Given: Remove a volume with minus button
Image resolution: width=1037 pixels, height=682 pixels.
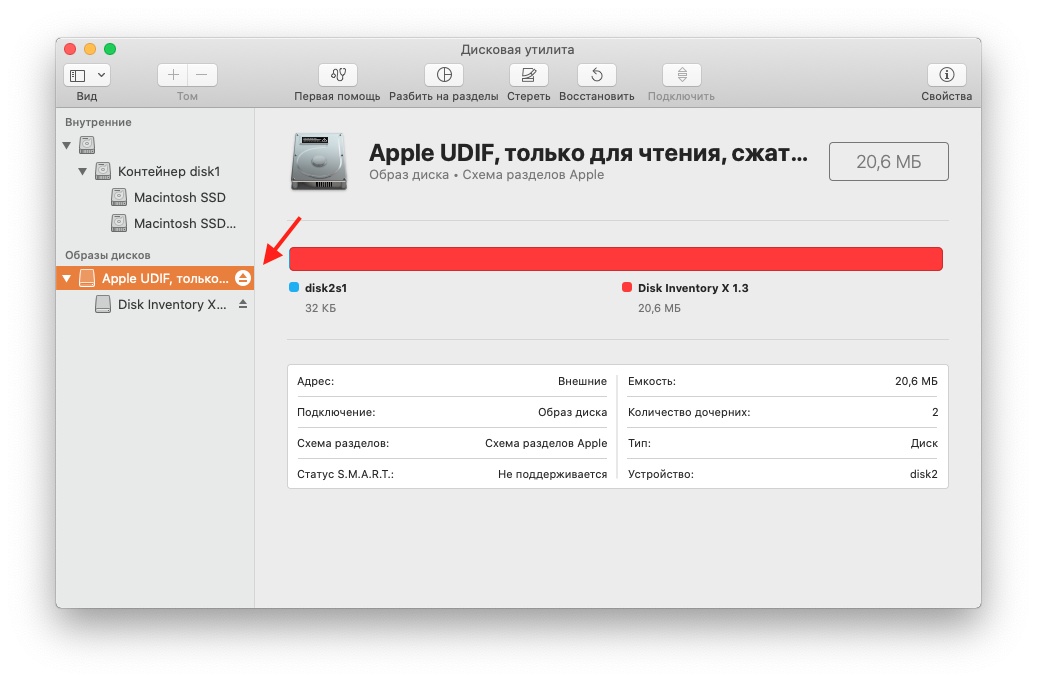Looking at the screenshot, I should pyautogui.click(x=202, y=75).
